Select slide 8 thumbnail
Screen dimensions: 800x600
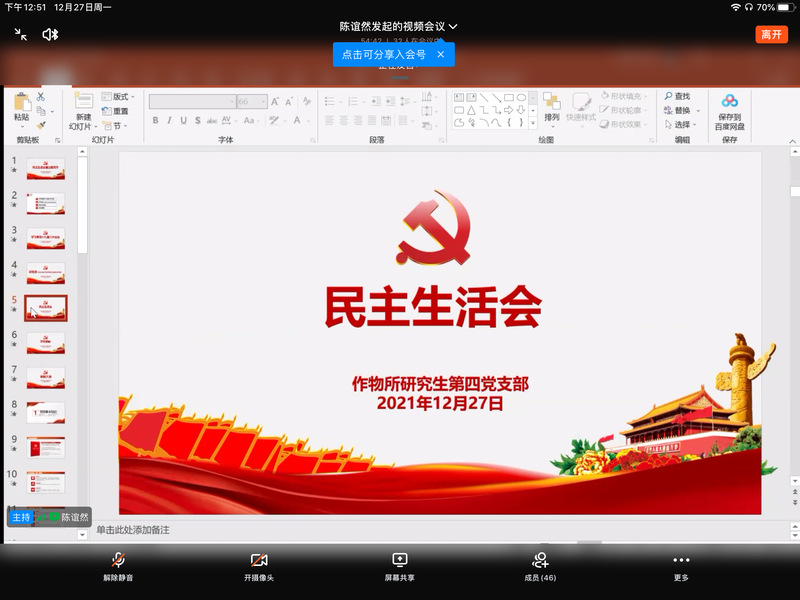[46, 413]
